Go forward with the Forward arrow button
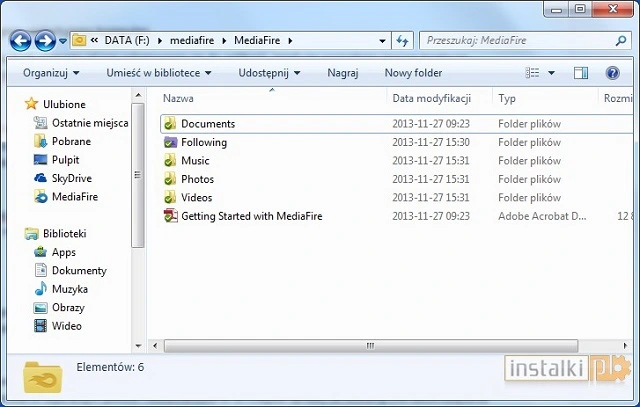 tap(45, 41)
